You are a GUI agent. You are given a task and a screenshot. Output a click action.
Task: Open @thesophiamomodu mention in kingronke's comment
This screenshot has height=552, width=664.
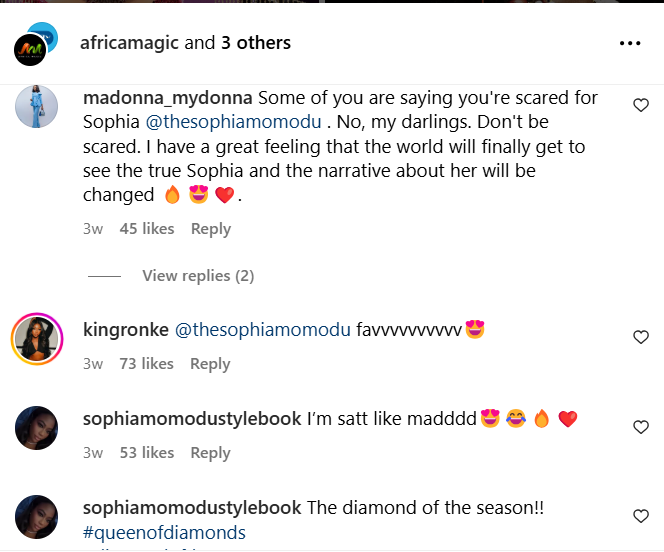(x=263, y=329)
